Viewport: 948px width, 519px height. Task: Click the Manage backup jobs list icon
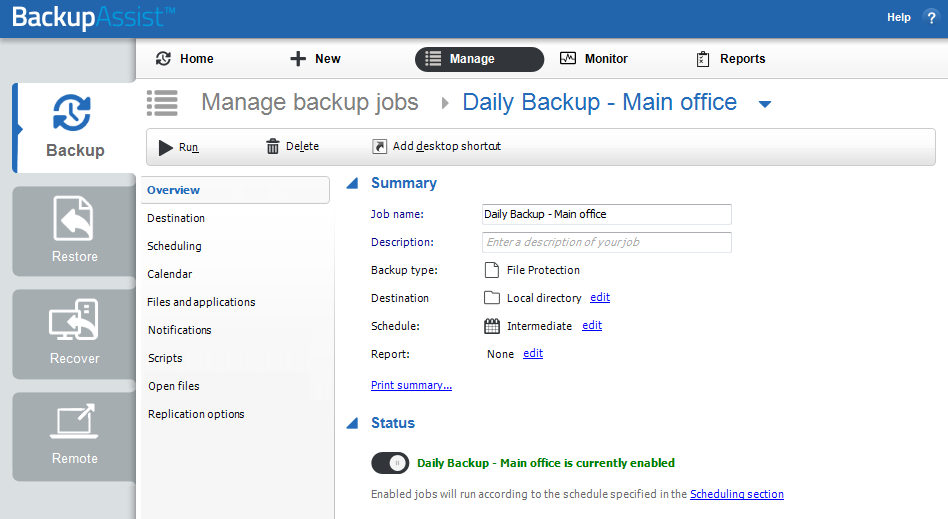click(x=162, y=103)
